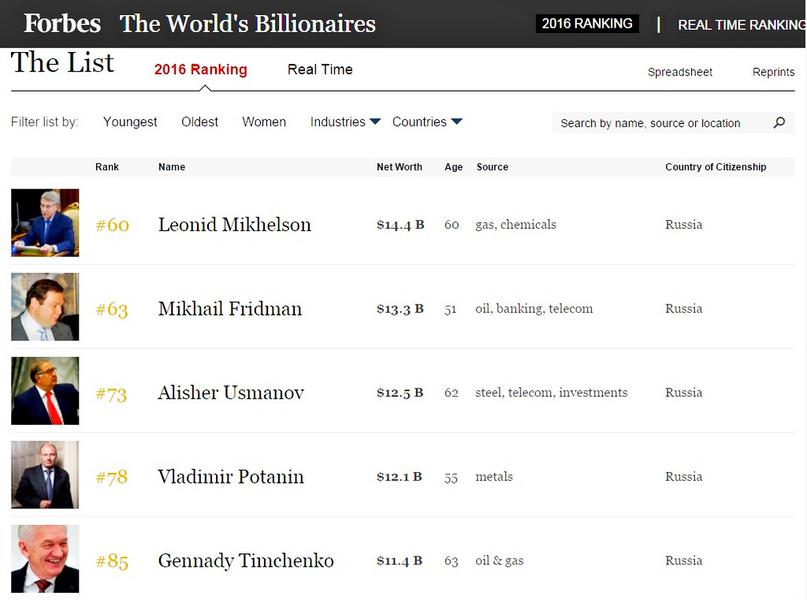This screenshot has width=807, height=600.
Task: Switch to the Real Time tab
Action: pyautogui.click(x=320, y=69)
